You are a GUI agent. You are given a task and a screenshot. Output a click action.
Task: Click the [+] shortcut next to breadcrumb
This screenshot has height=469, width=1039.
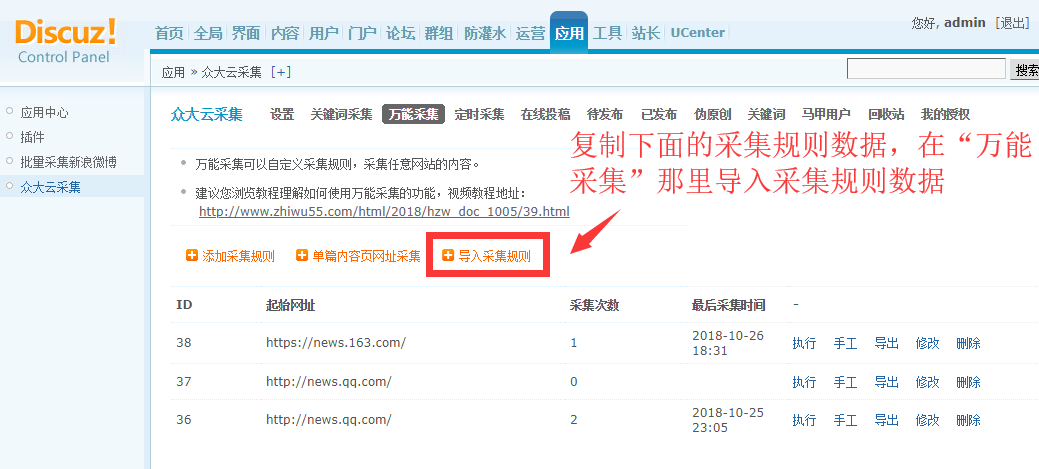(281, 72)
